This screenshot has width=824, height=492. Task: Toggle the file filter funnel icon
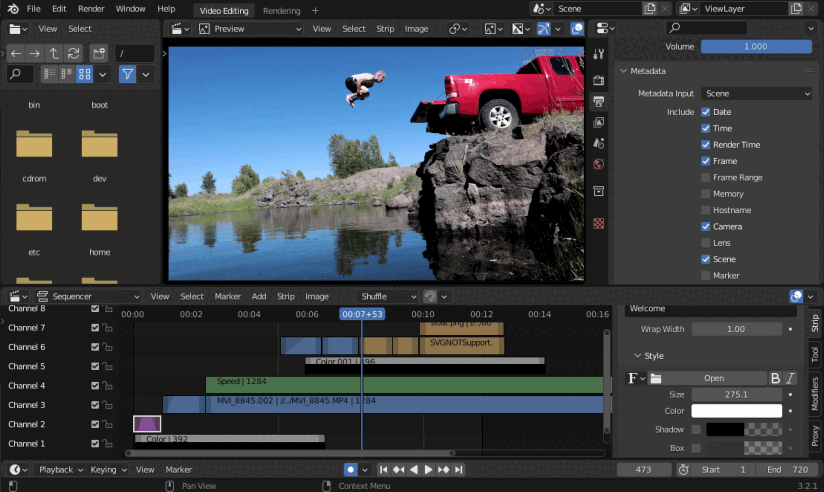127,75
